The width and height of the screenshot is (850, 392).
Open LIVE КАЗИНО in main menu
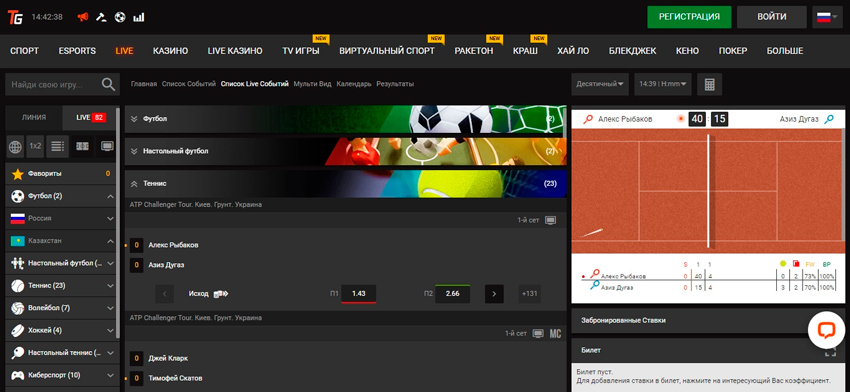pos(235,51)
